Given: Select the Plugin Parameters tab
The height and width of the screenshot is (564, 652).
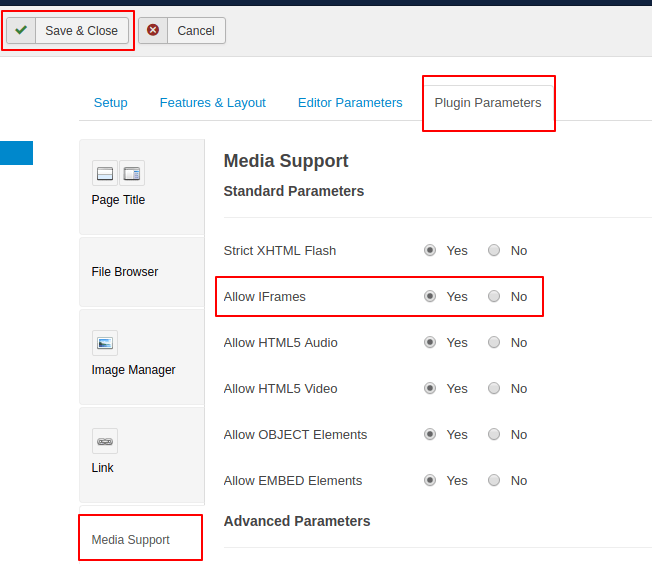Looking at the screenshot, I should click(x=487, y=103).
